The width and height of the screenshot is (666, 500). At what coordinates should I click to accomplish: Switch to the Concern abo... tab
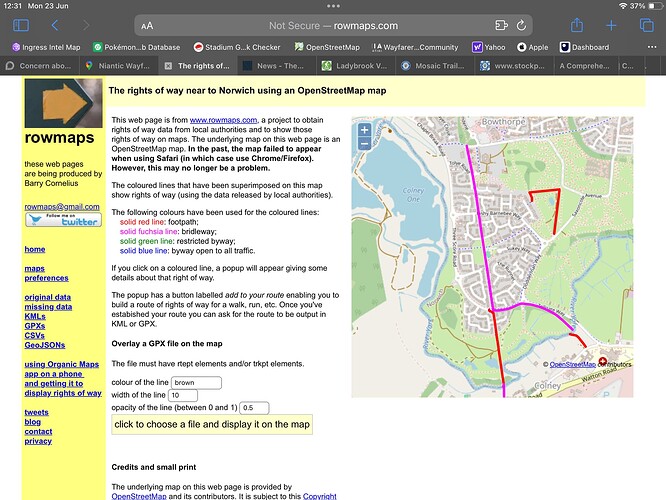tap(40, 66)
